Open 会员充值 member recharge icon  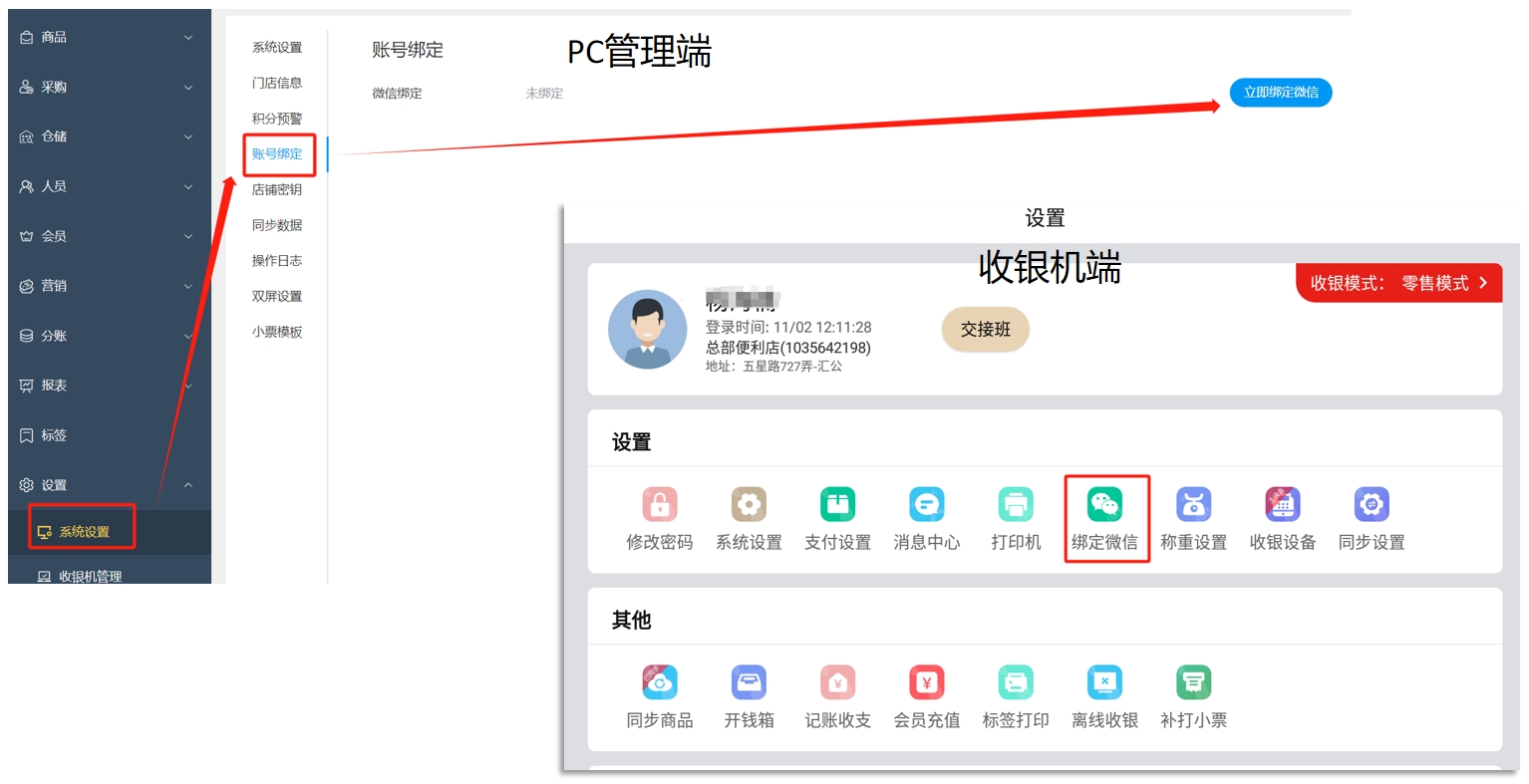(926, 683)
